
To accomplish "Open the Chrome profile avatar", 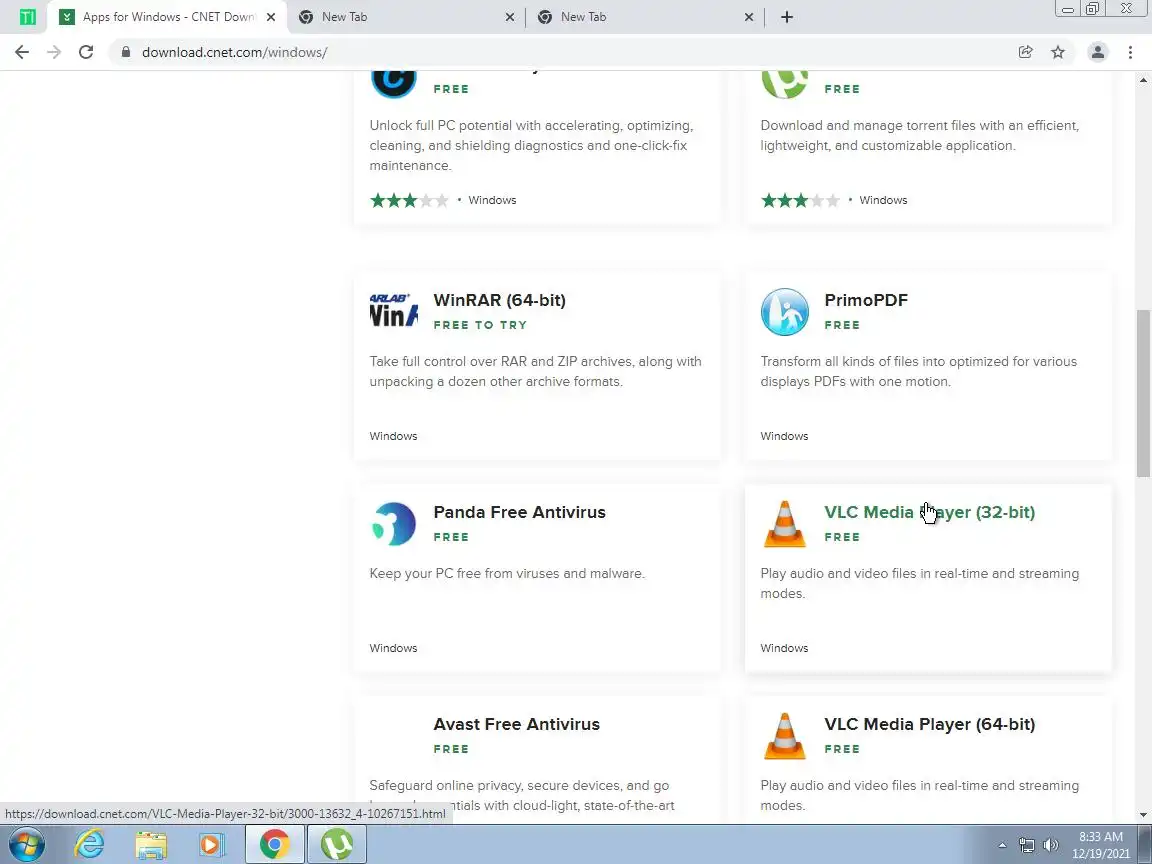I will [x=1098, y=51].
